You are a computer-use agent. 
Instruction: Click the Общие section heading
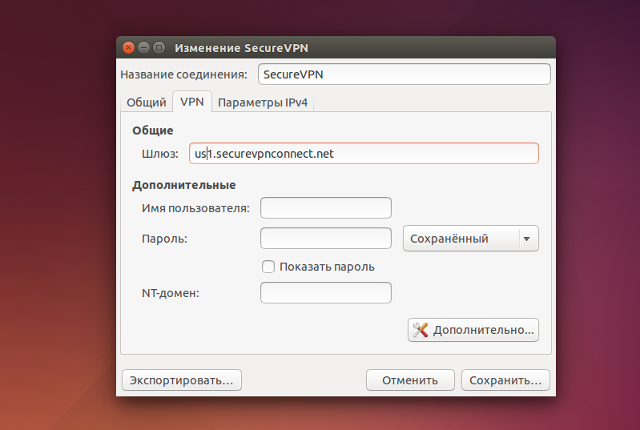pyautogui.click(x=153, y=131)
